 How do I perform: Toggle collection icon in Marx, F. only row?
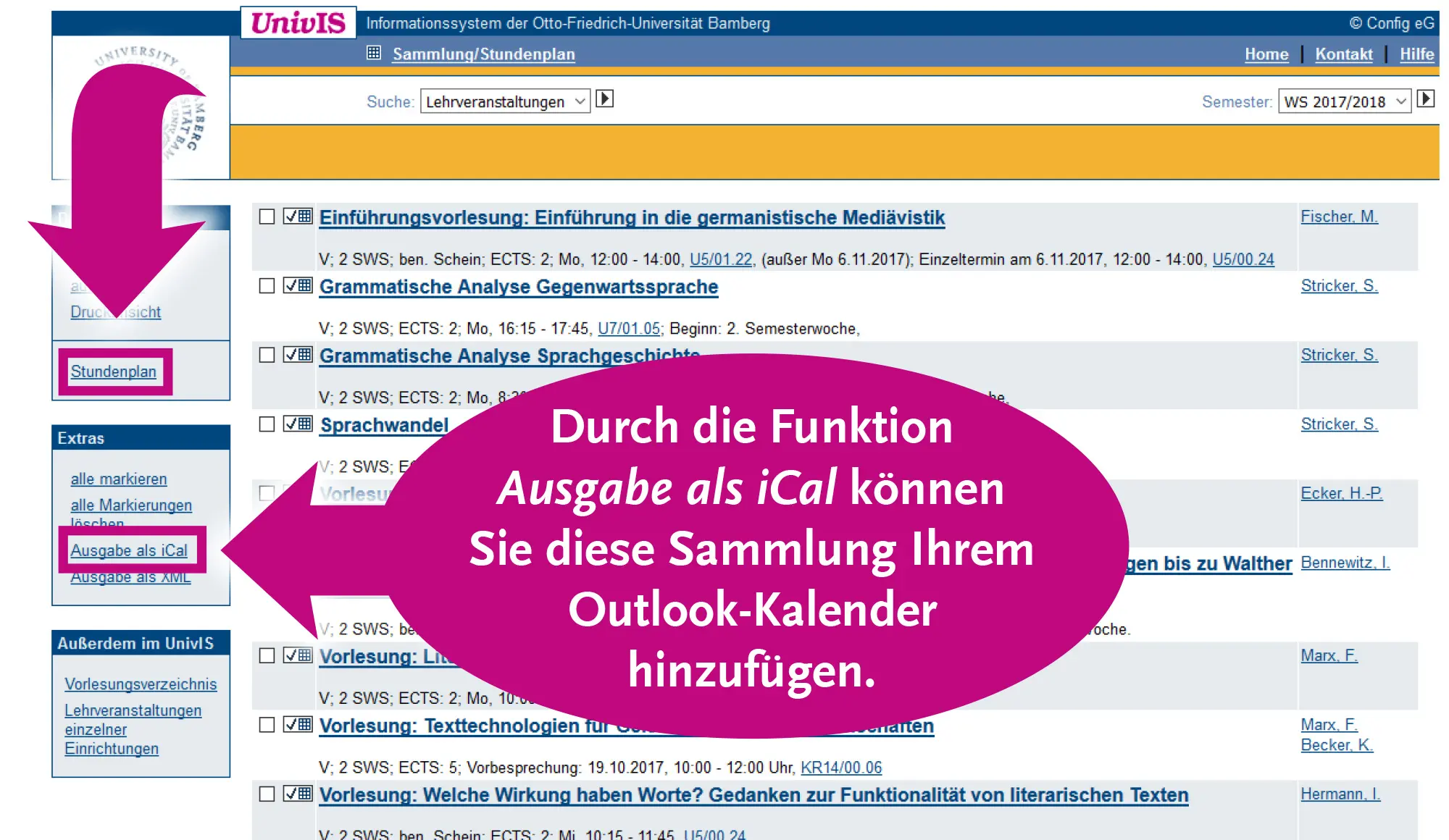[x=298, y=655]
